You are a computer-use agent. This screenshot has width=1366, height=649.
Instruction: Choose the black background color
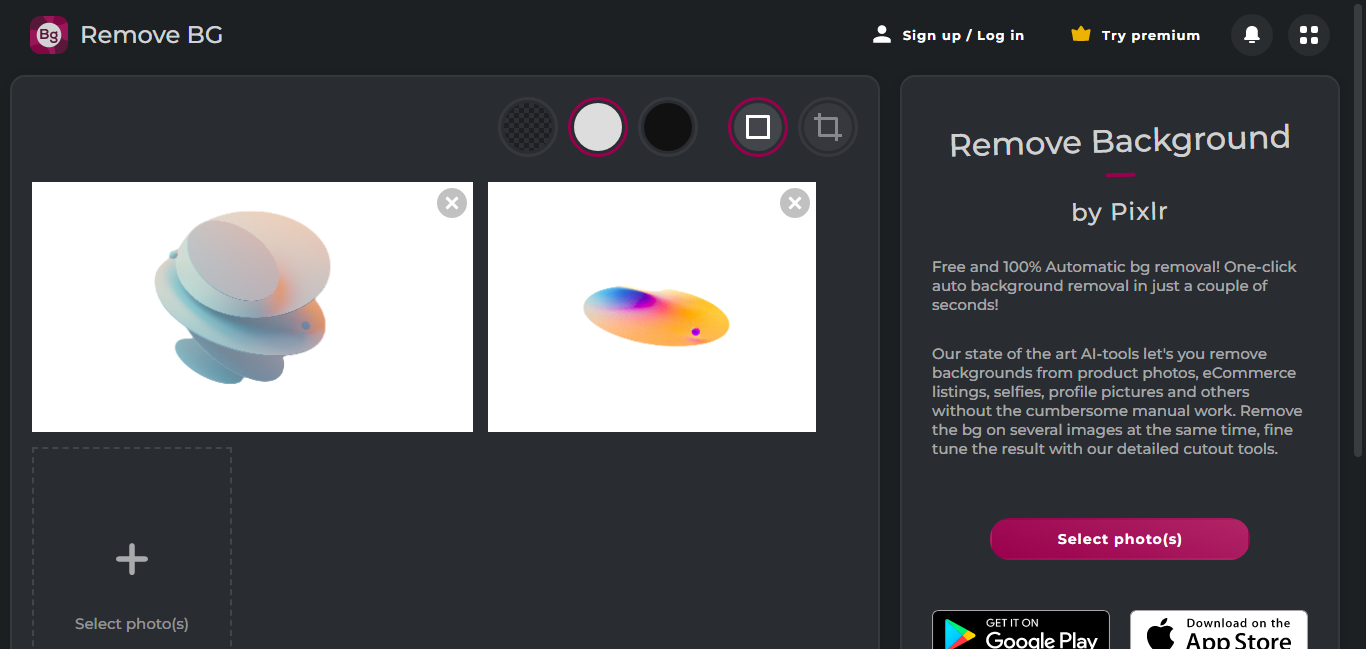pyautogui.click(x=668, y=127)
